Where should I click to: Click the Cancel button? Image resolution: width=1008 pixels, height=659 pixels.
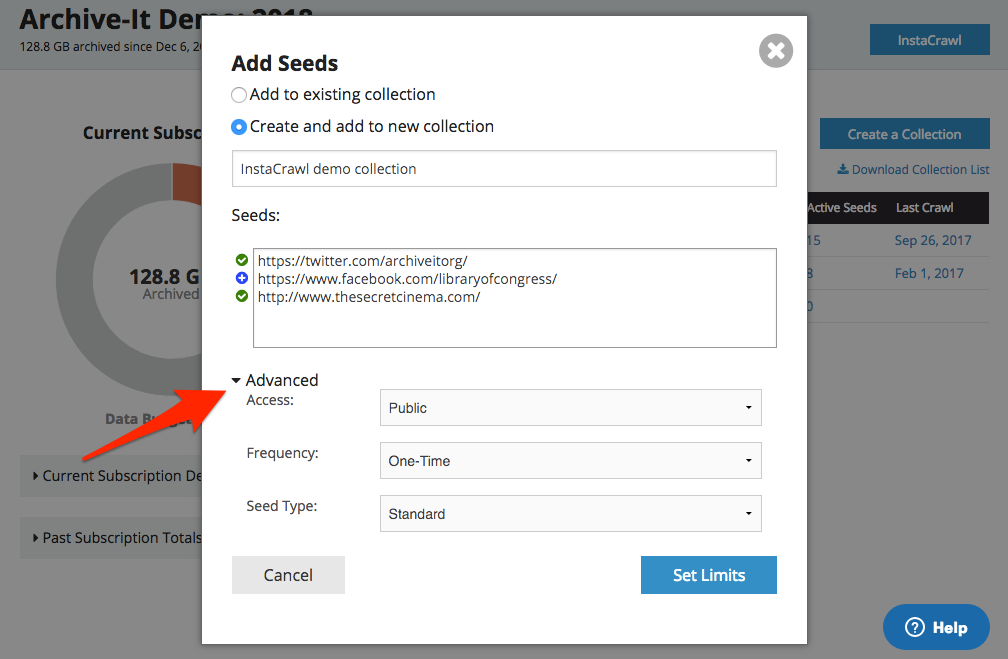tap(288, 575)
